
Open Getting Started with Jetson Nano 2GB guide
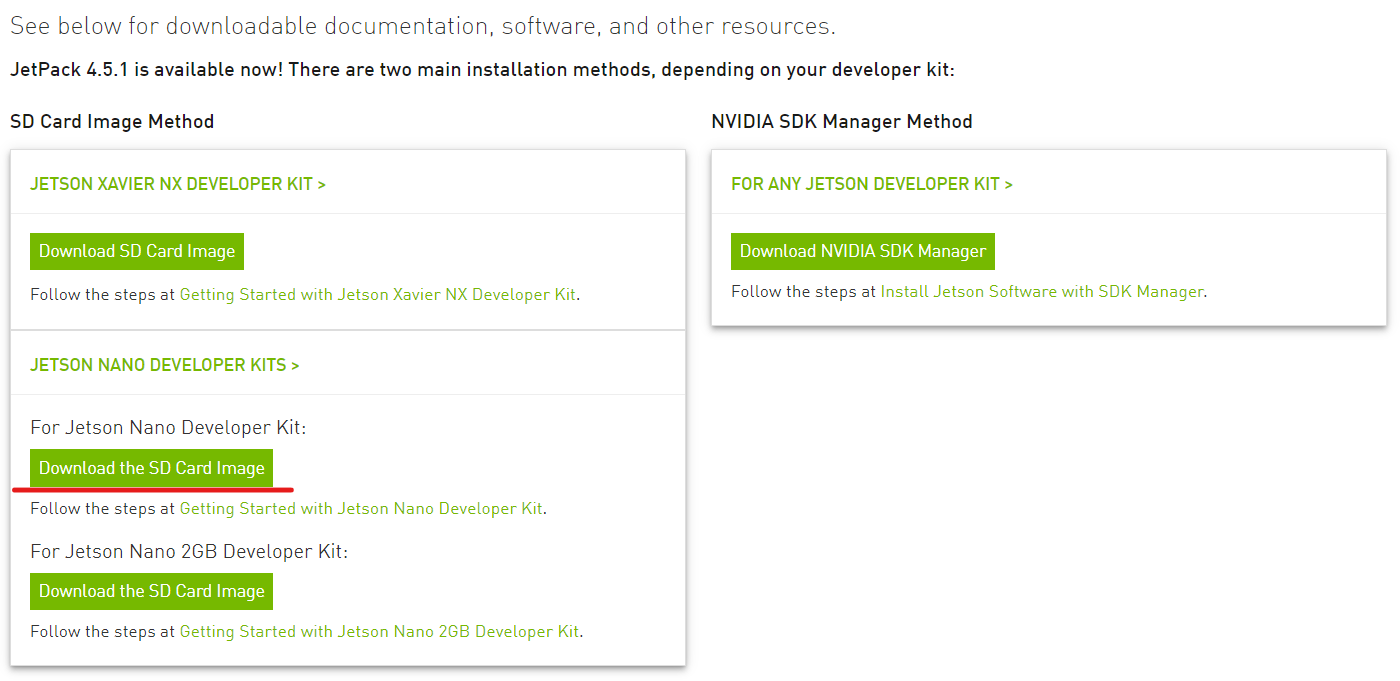[379, 632]
